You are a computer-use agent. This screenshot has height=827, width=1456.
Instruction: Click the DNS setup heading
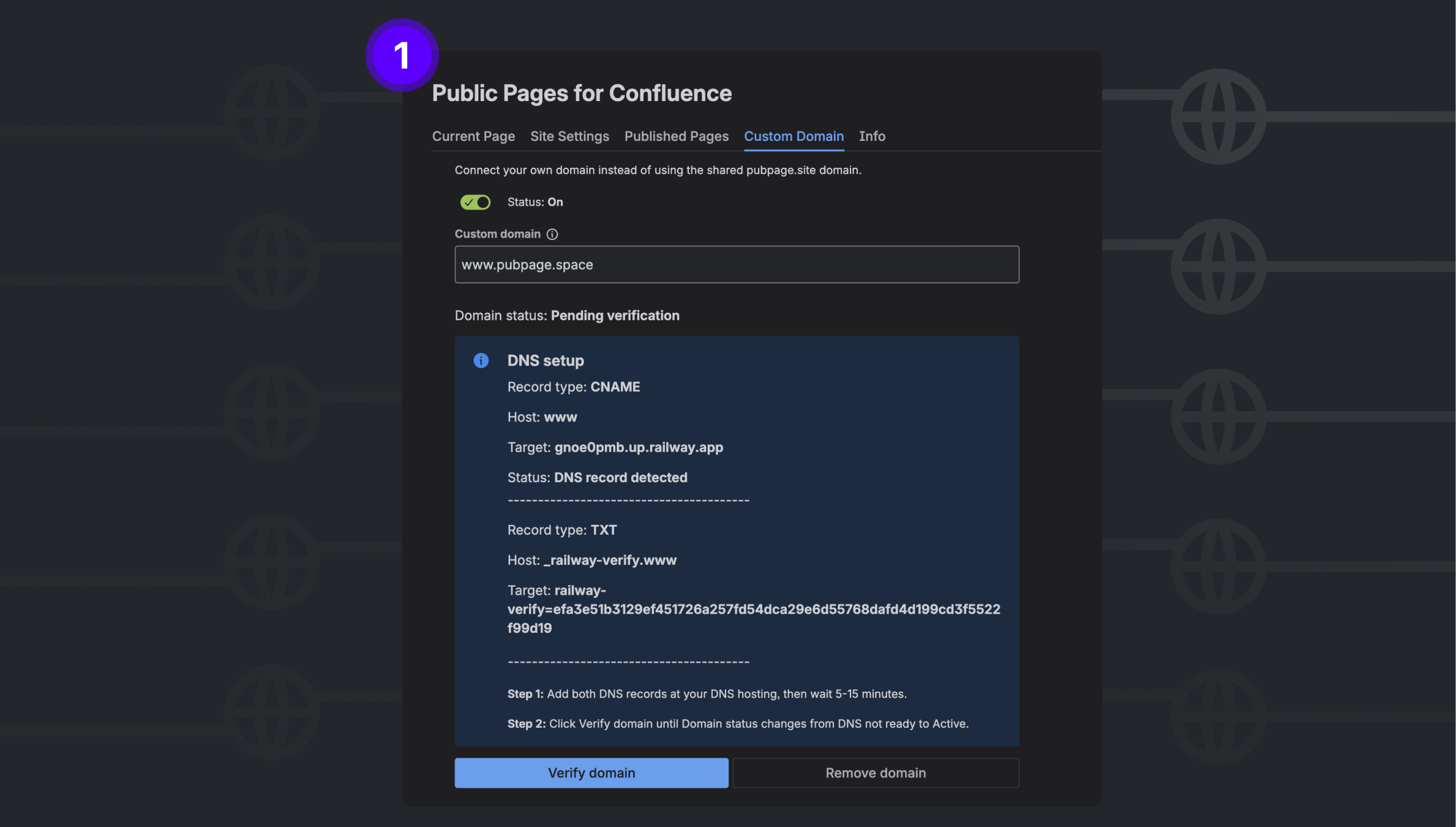tap(546, 360)
